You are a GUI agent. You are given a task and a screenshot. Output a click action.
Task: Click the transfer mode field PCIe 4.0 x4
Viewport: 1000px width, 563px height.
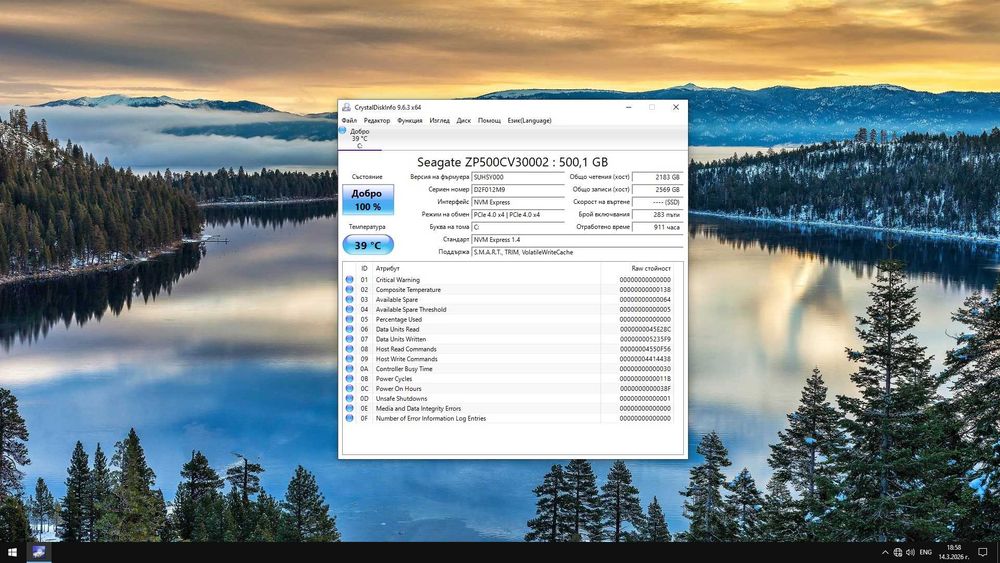coord(518,215)
